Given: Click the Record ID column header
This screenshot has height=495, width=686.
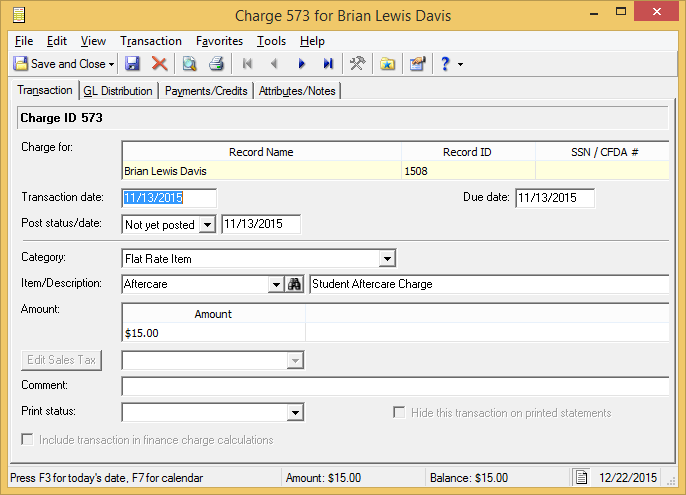Looking at the screenshot, I should coord(468,152).
